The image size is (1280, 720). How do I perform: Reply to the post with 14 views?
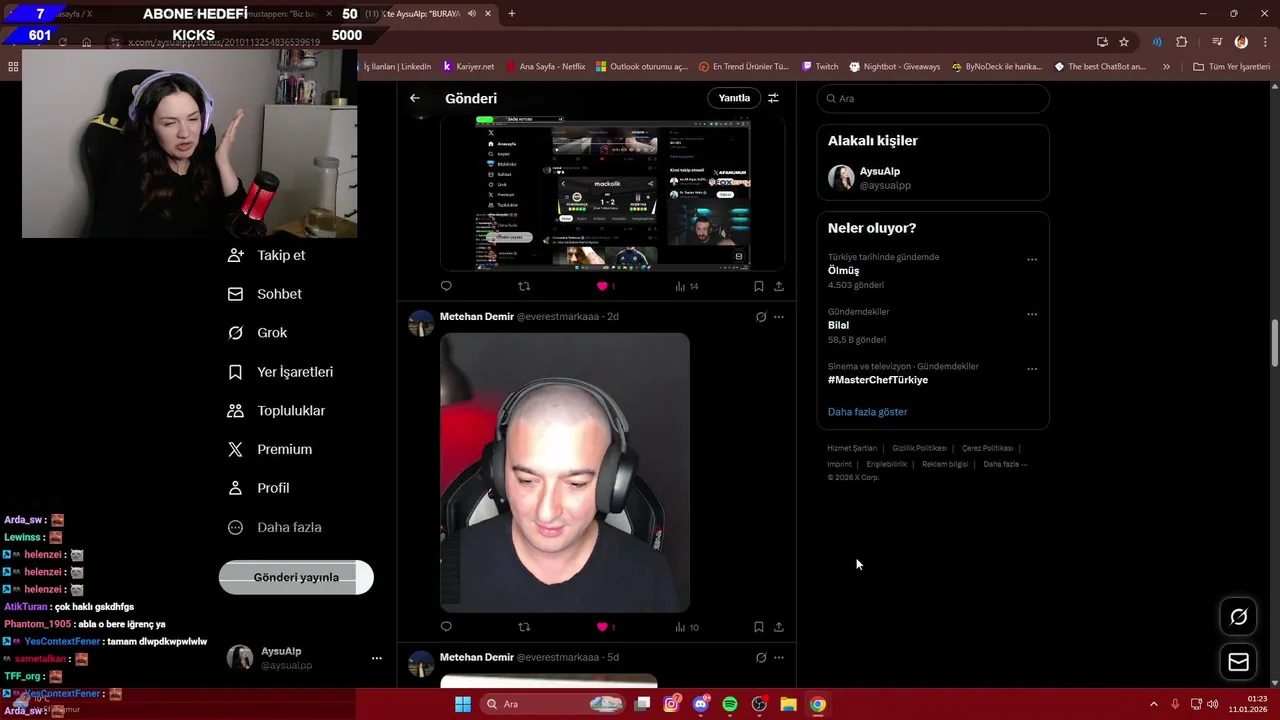coord(446,286)
